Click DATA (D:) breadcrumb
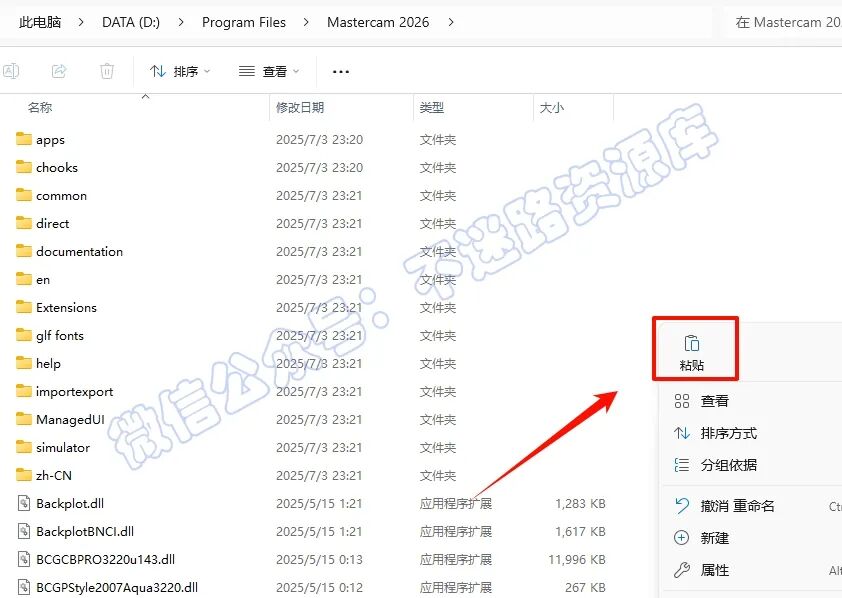 tap(131, 22)
